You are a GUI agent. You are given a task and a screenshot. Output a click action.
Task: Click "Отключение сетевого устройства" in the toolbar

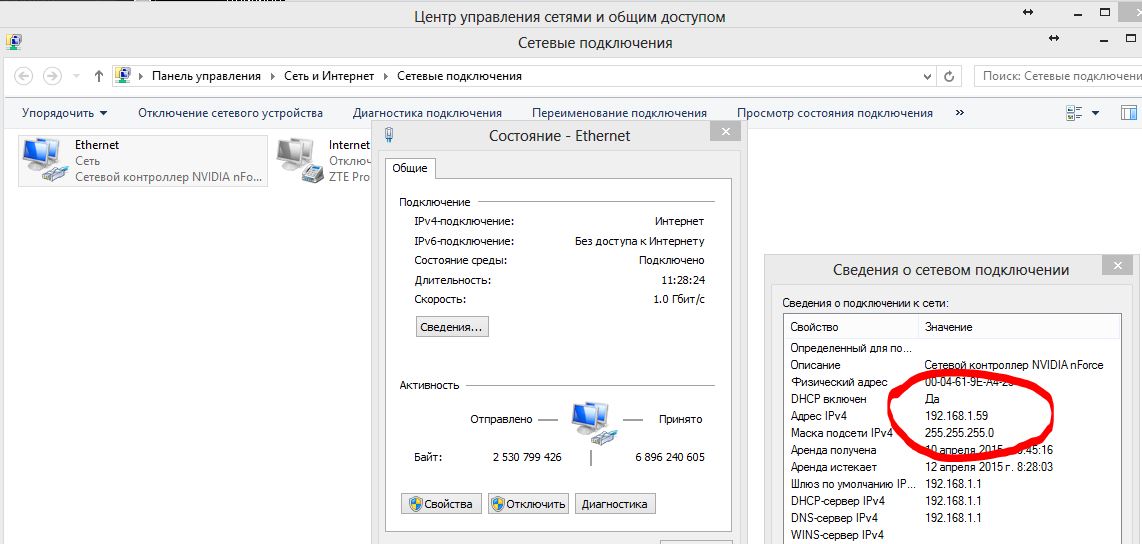(230, 113)
